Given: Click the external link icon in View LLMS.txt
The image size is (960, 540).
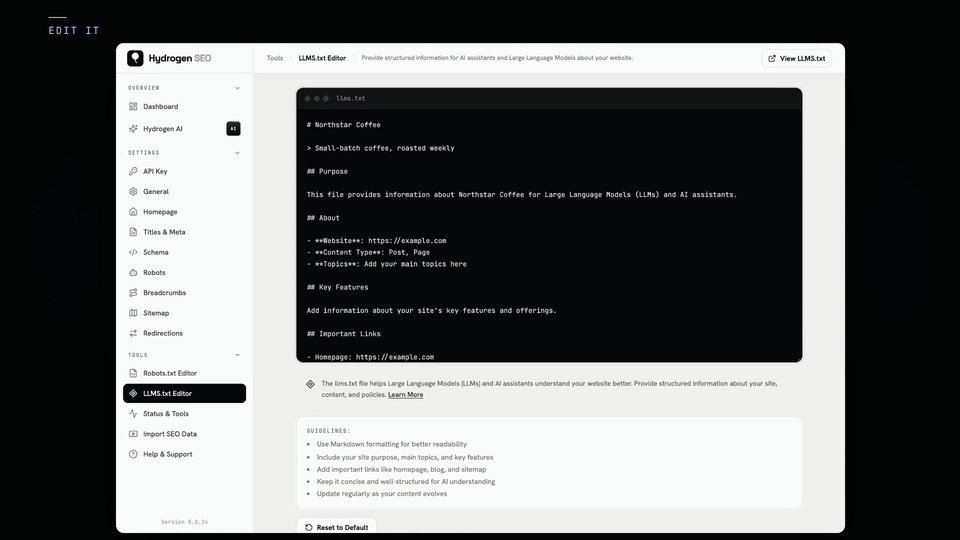Looking at the screenshot, I should (x=772, y=58).
